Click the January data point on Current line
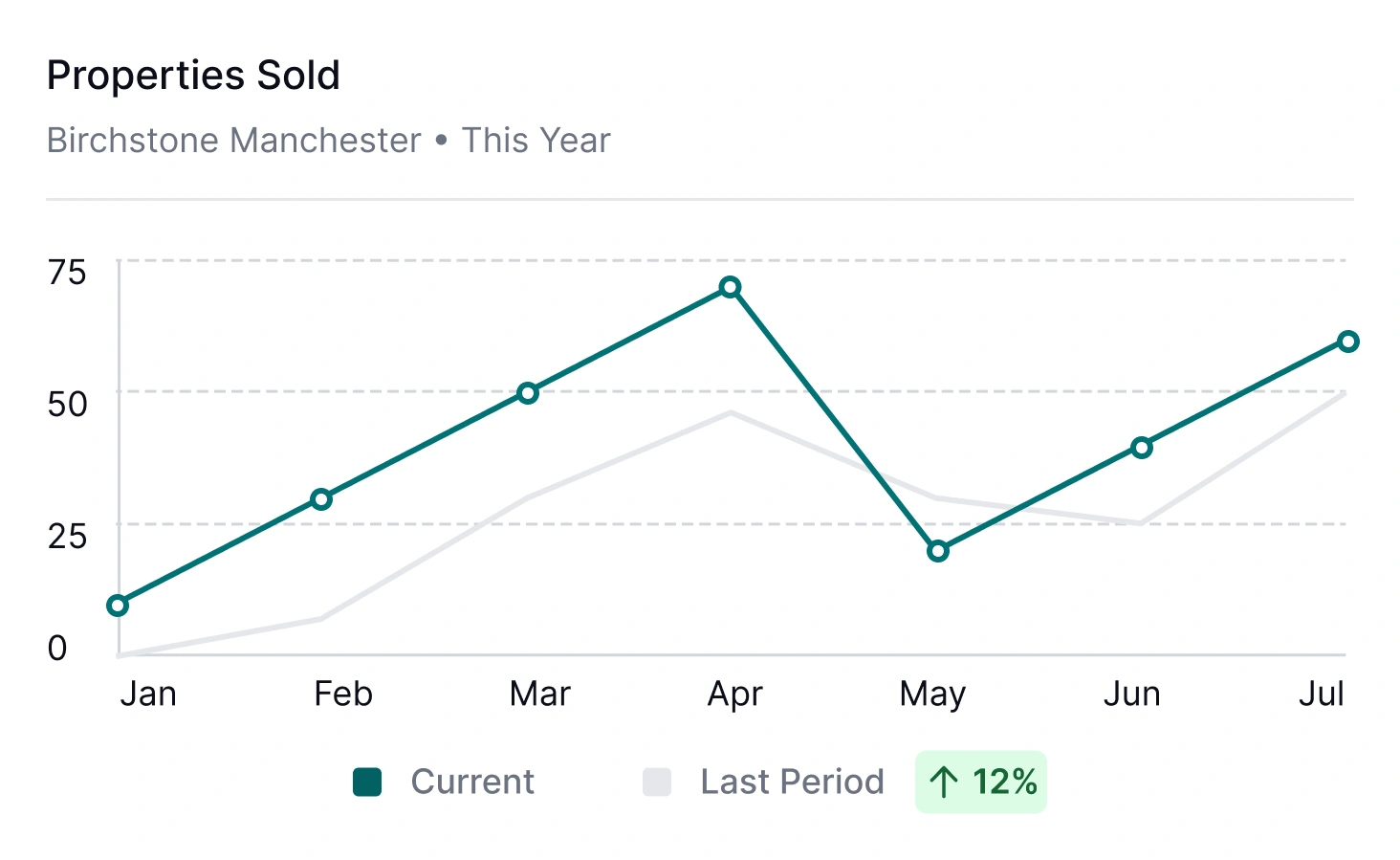 pyautogui.click(x=118, y=606)
